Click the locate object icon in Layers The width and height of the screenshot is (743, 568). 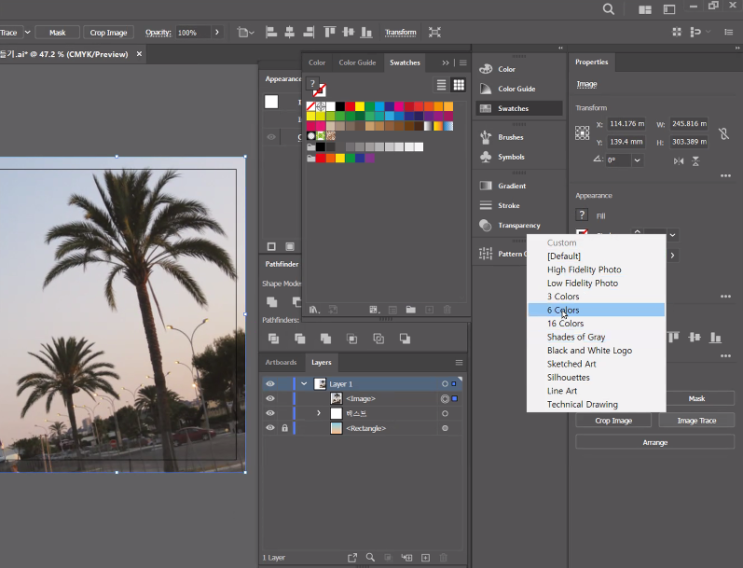coord(370,557)
